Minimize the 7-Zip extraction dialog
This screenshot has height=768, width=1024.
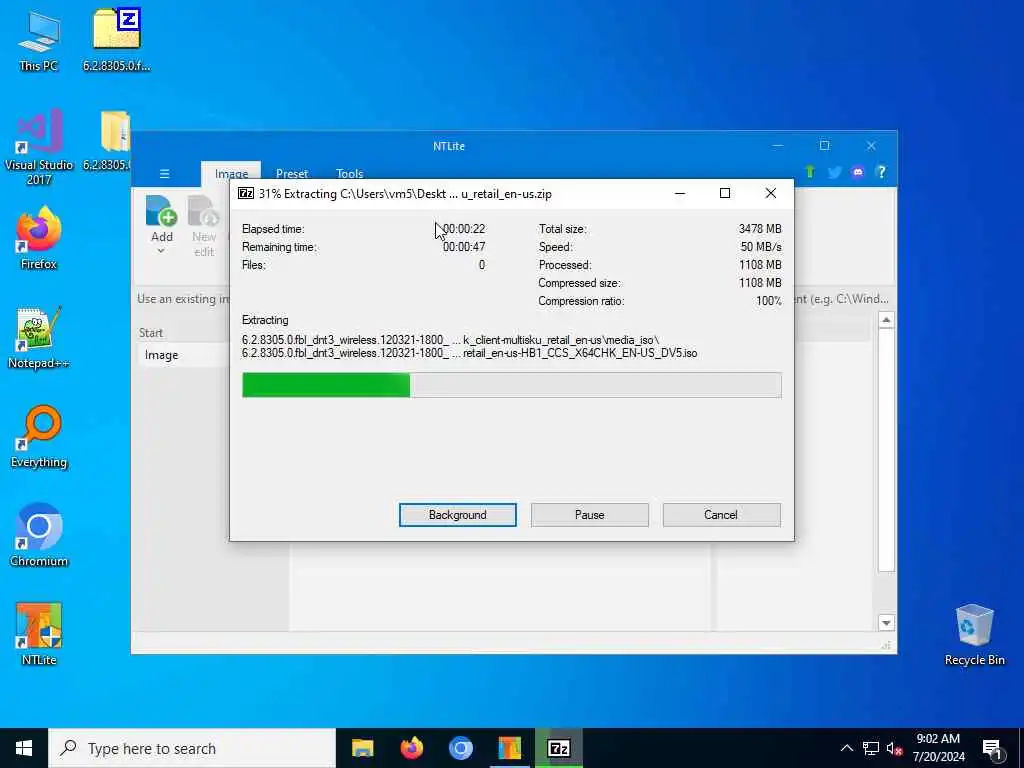pos(680,193)
